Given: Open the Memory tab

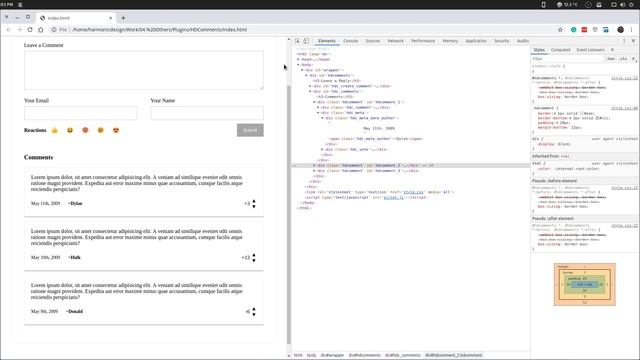Looking at the screenshot, I should 450,41.
